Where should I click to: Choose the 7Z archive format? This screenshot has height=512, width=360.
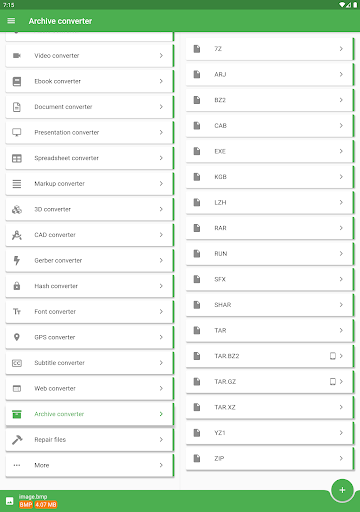270,49
